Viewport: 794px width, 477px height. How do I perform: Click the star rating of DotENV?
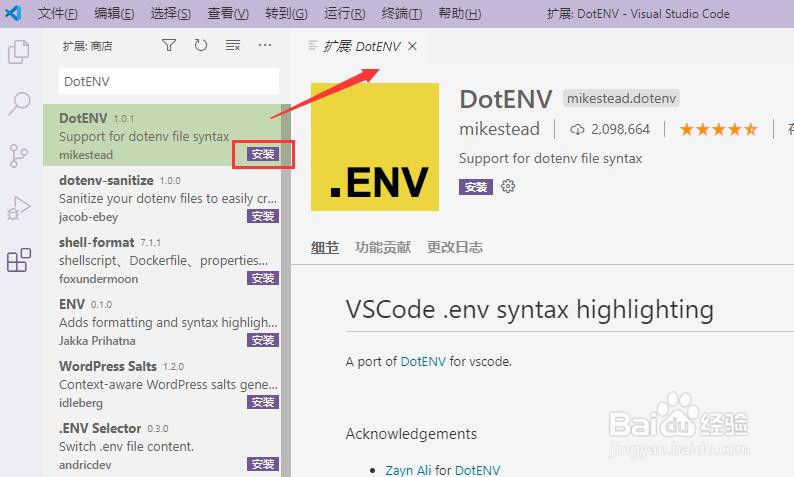coord(718,130)
